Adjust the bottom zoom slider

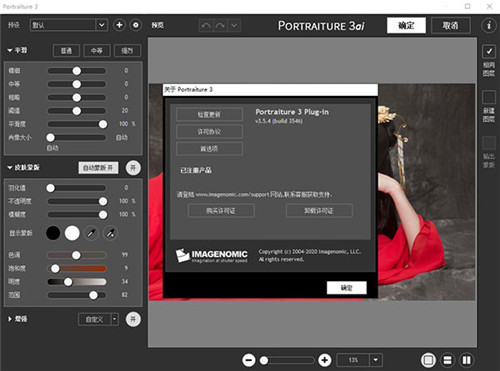pyautogui.click(x=287, y=360)
